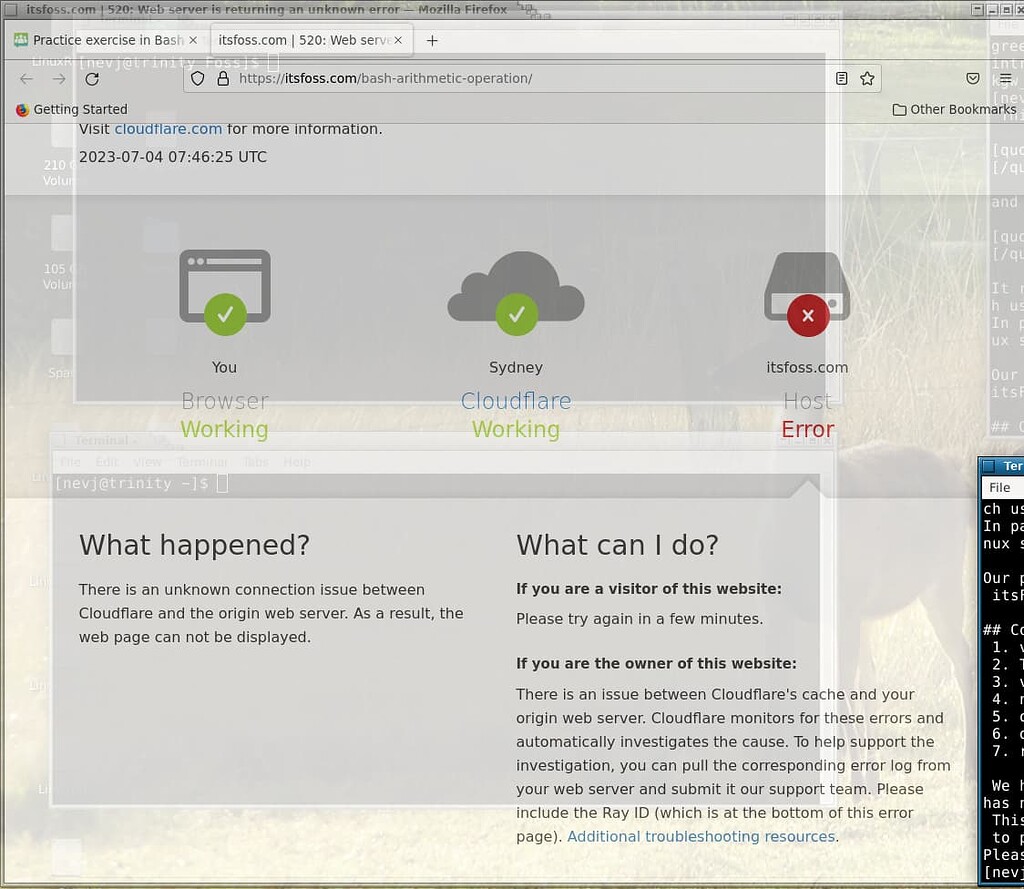Click 'If you are a visitor of this website:'
This screenshot has width=1024, height=889.
coord(648,589)
